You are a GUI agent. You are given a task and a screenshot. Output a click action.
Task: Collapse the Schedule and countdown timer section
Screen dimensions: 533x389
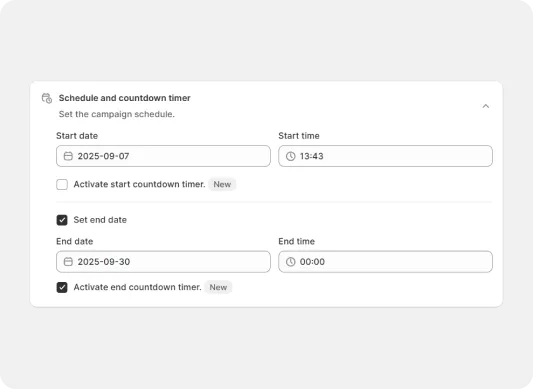[x=486, y=106]
